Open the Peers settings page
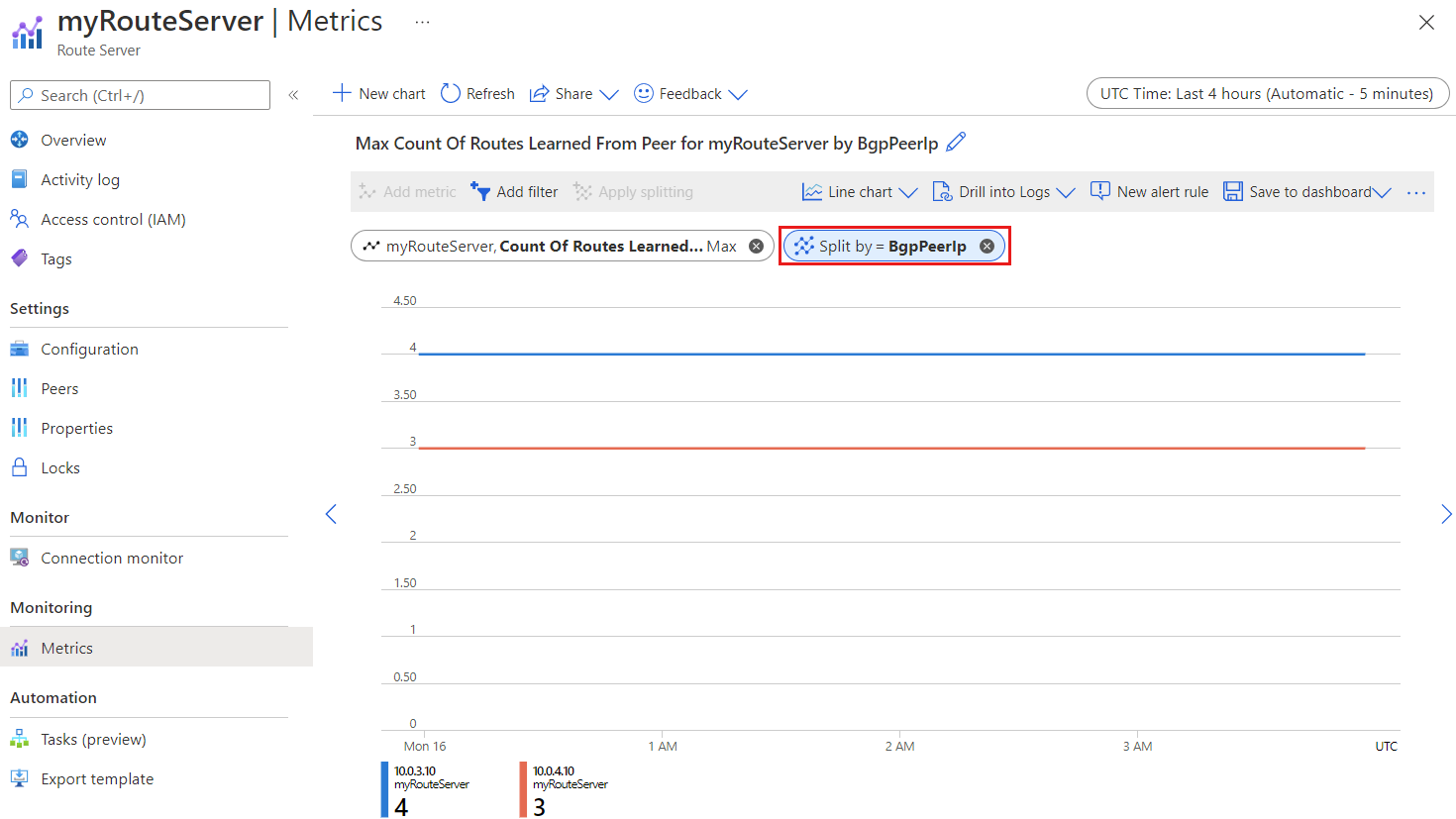This screenshot has height=819, width=1456. (x=58, y=388)
